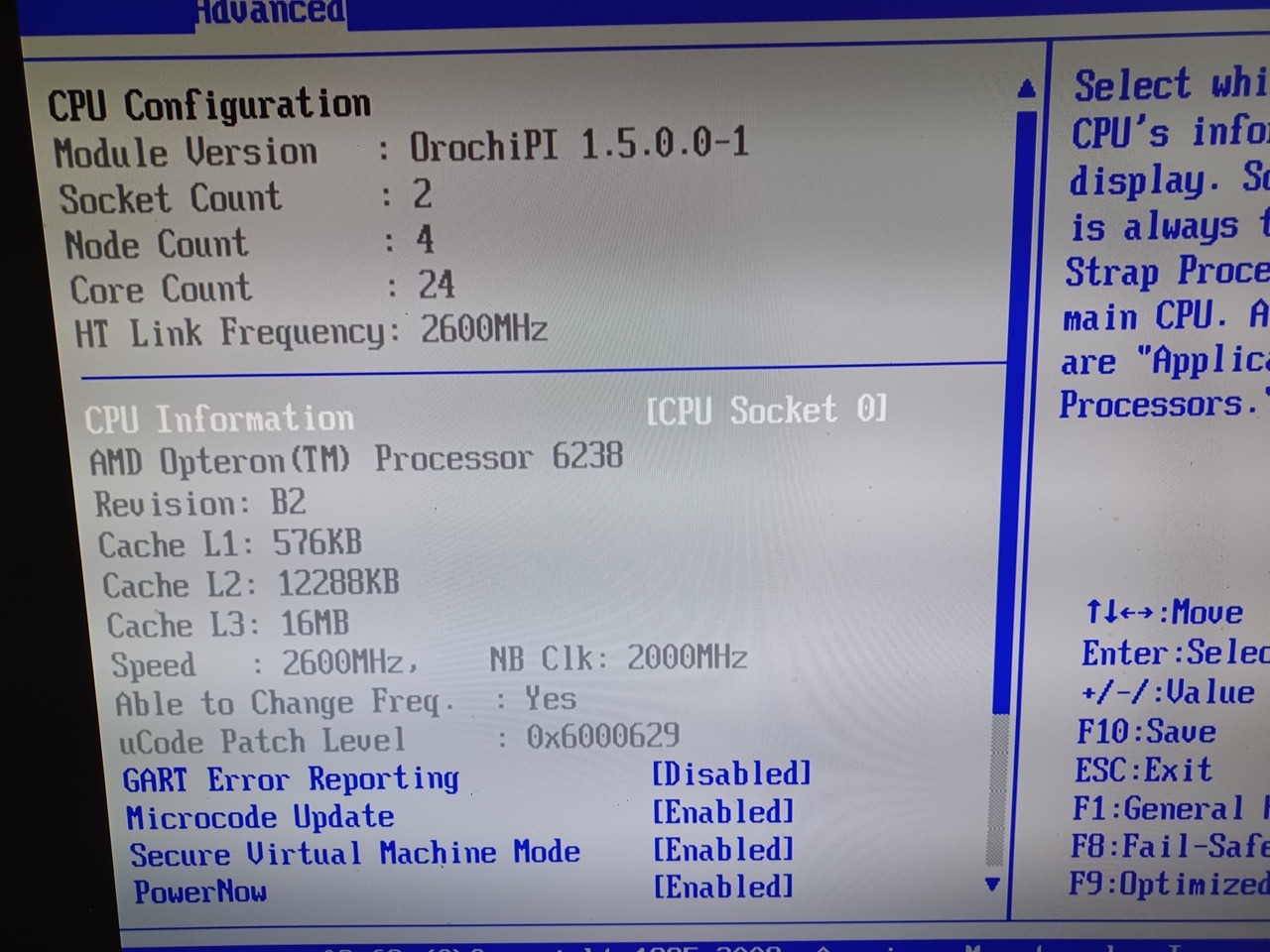
Task: Click the CPU Configuration heading
Action: [x=209, y=104]
